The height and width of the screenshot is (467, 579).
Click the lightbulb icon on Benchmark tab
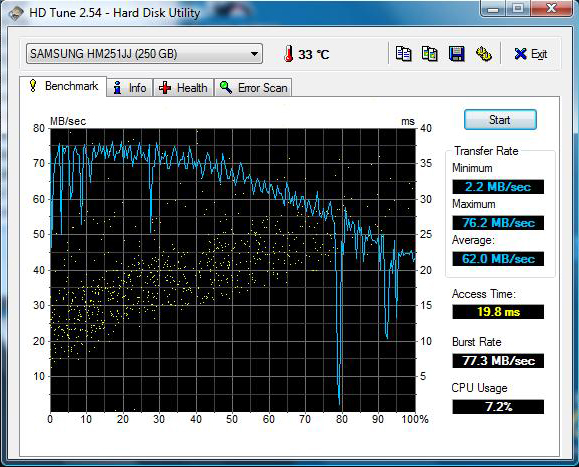(x=33, y=86)
